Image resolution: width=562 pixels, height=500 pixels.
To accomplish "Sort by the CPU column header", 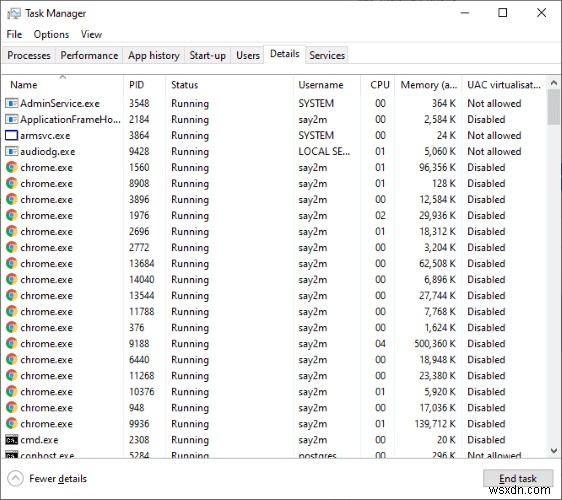I will pyautogui.click(x=378, y=85).
